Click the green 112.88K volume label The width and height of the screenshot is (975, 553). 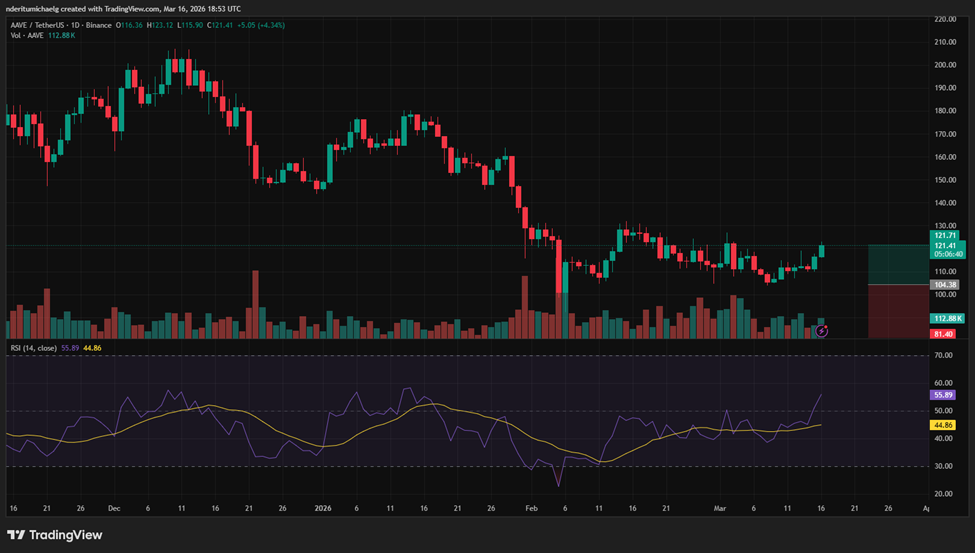click(x=946, y=318)
